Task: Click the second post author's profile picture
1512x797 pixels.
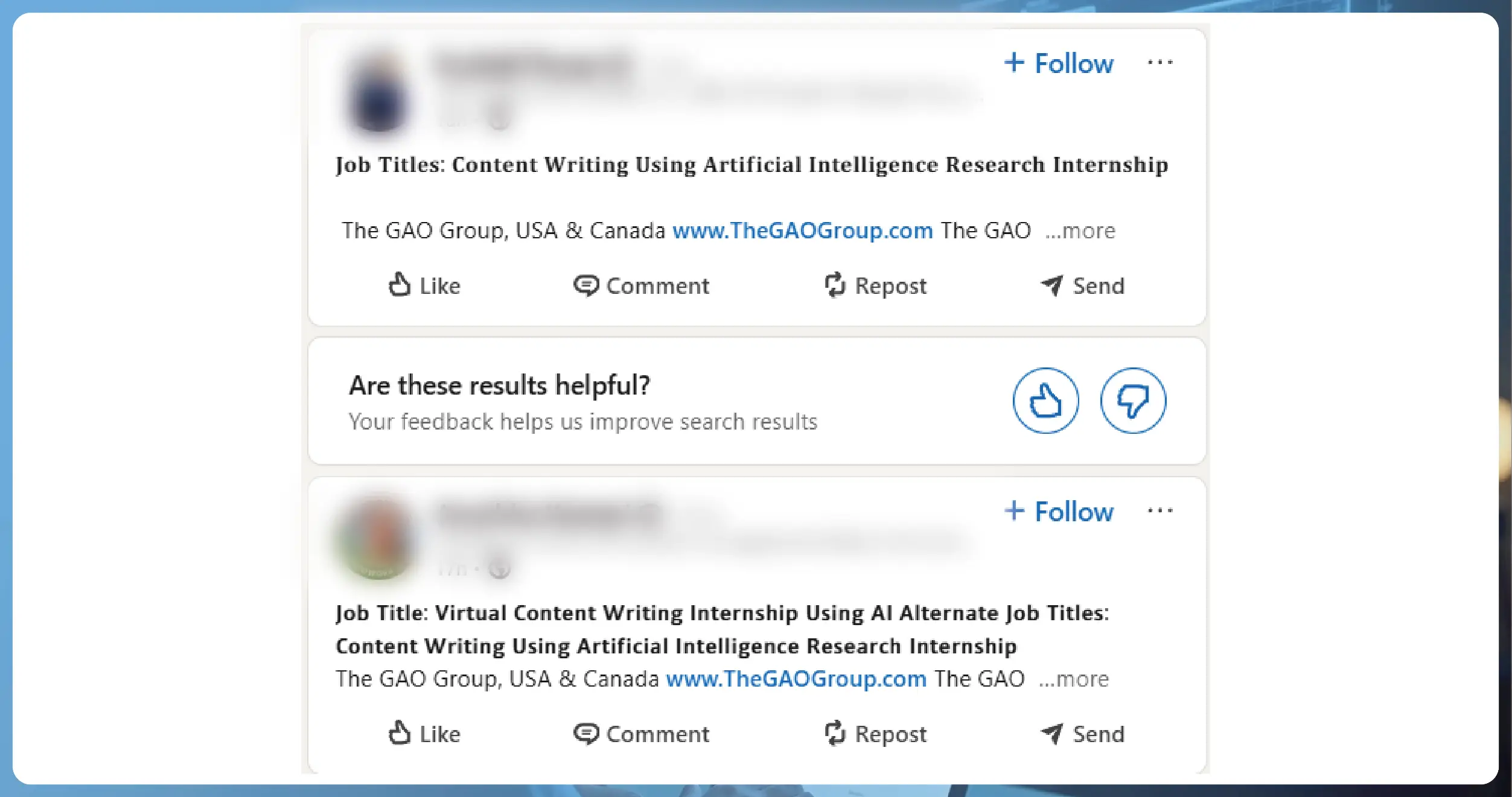Action: click(378, 540)
